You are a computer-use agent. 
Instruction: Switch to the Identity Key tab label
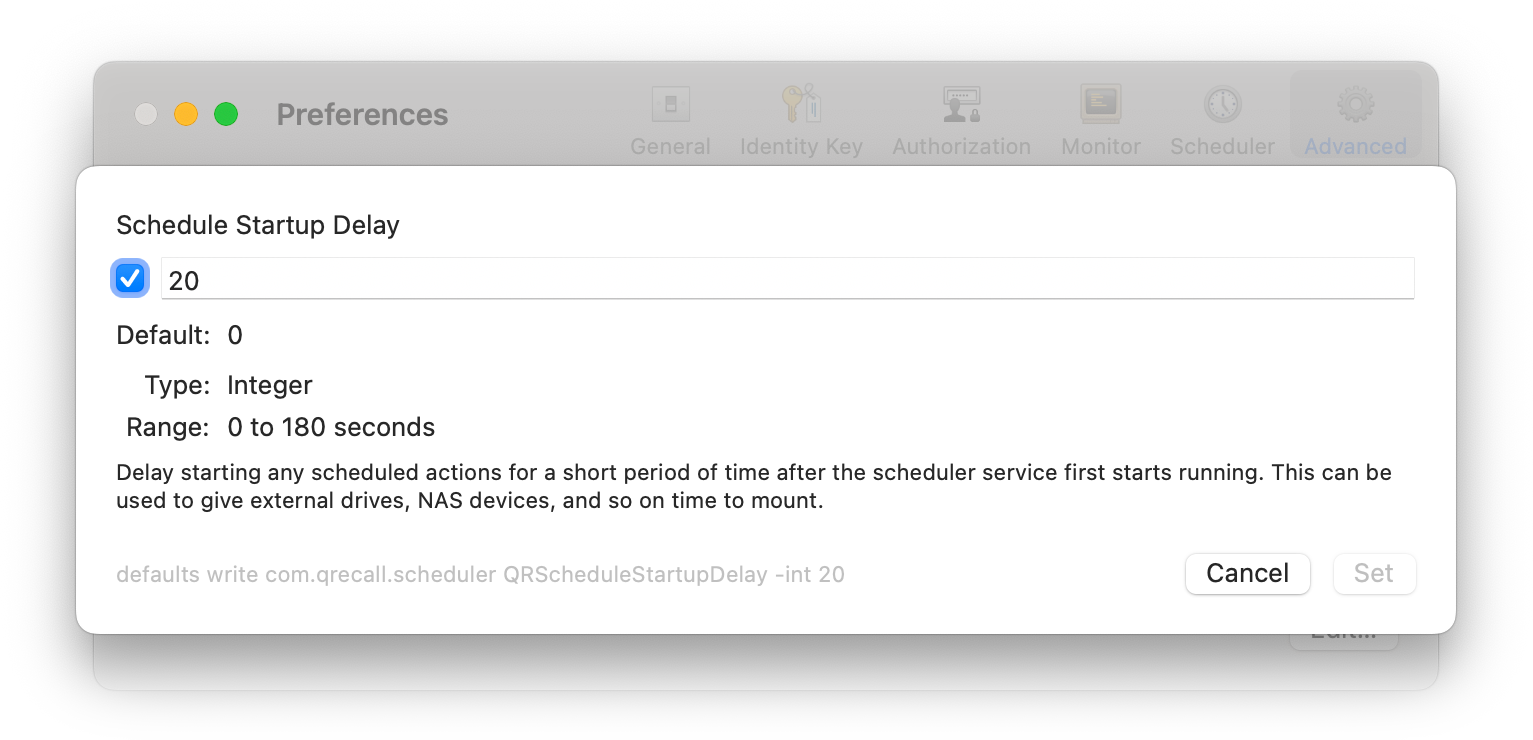(801, 147)
